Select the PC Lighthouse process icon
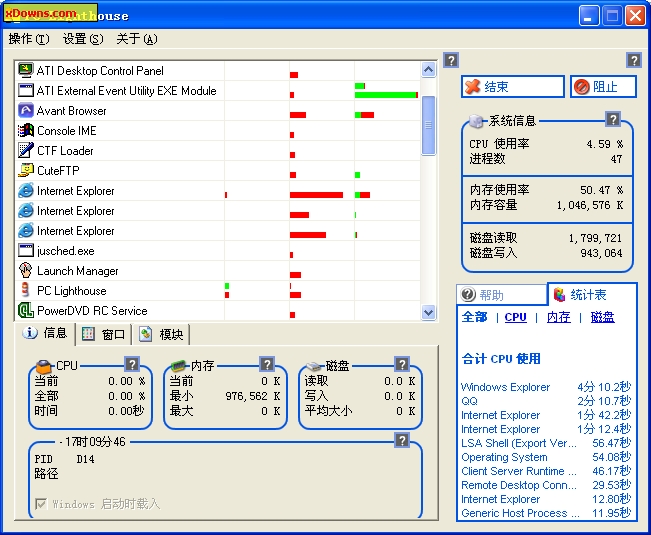This screenshot has width=651, height=535. 25,290
